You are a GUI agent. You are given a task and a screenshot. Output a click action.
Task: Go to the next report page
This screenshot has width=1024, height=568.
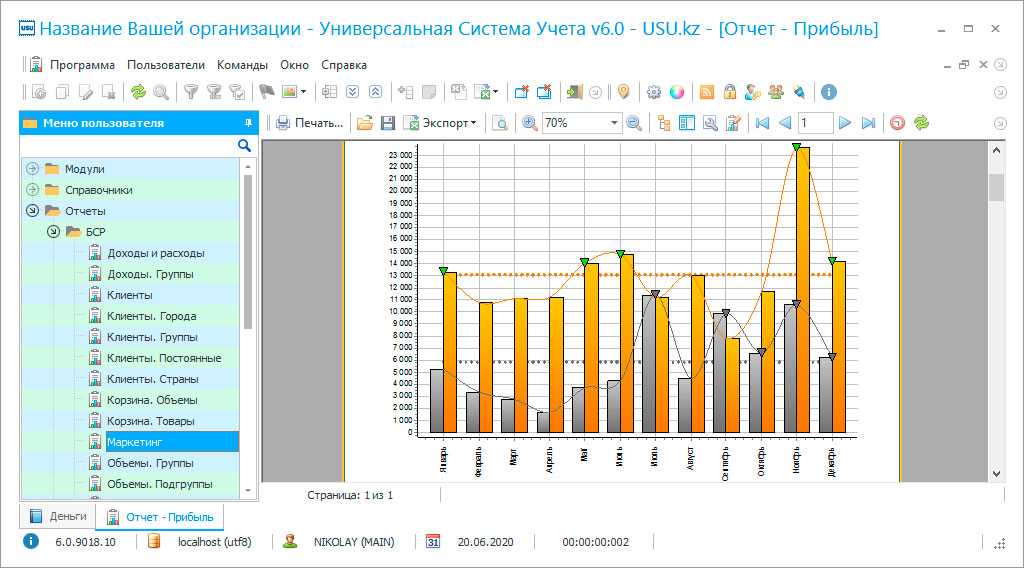(845, 123)
